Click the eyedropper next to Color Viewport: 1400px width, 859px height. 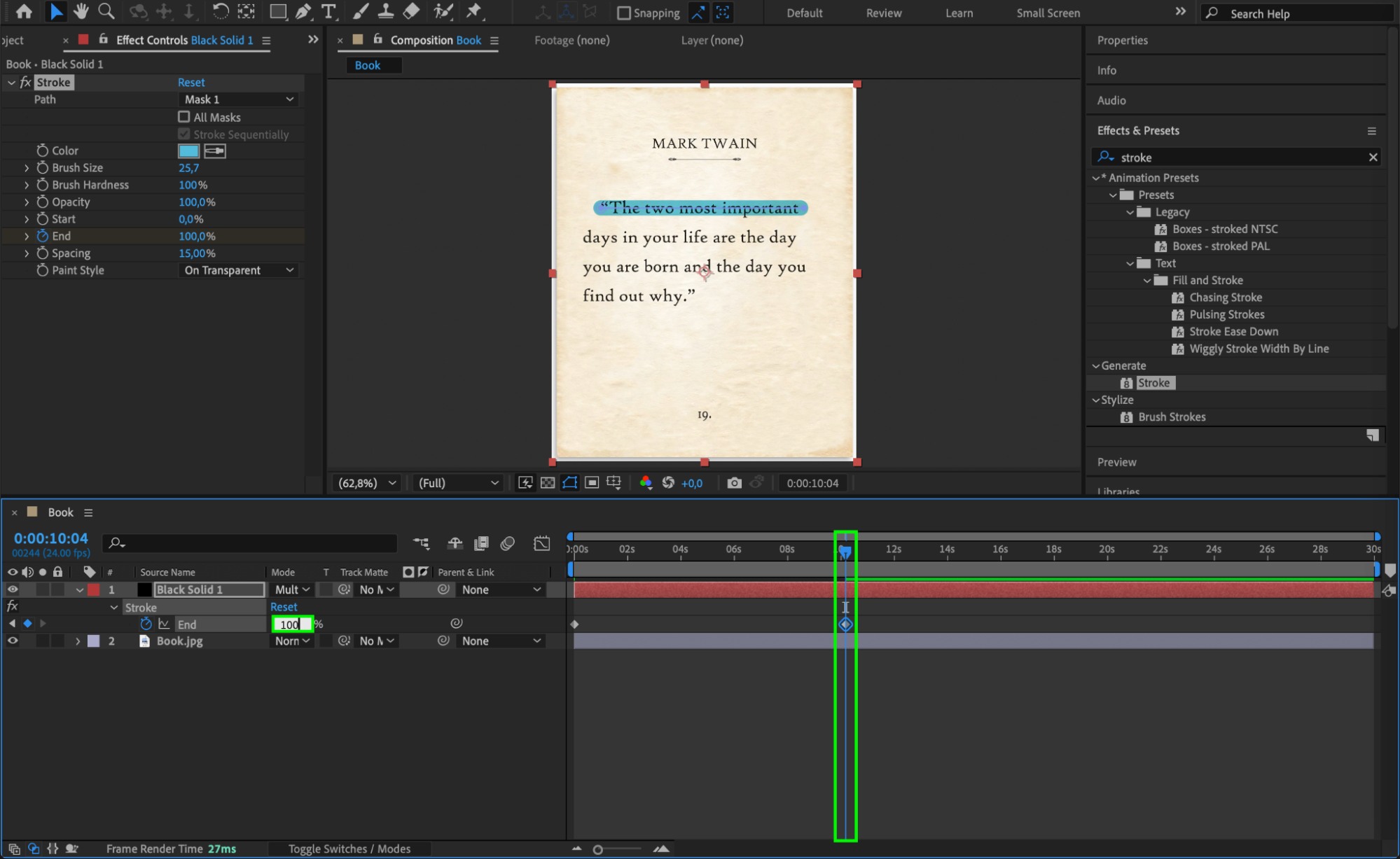coord(214,151)
